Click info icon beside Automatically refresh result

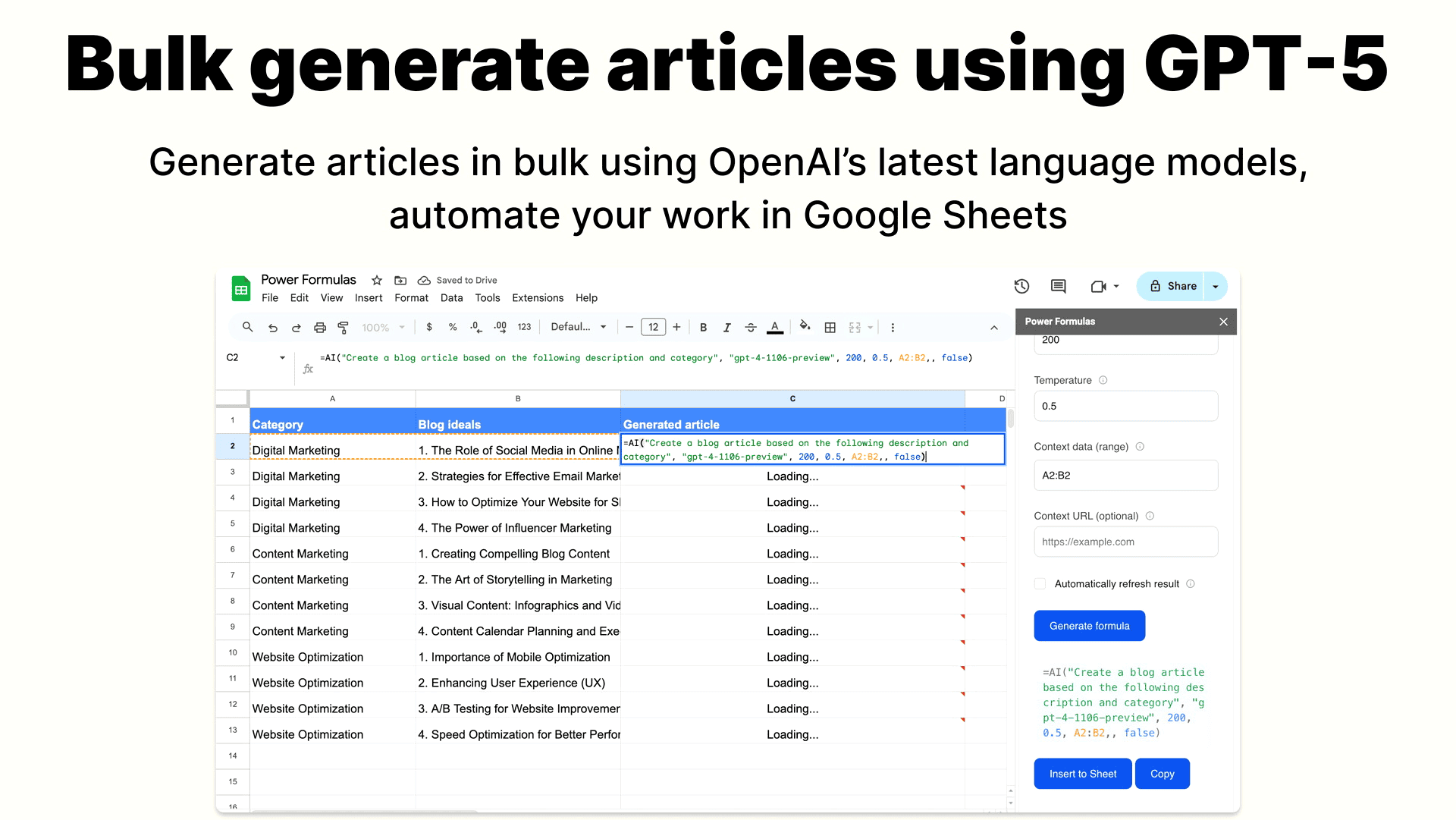click(x=1191, y=583)
